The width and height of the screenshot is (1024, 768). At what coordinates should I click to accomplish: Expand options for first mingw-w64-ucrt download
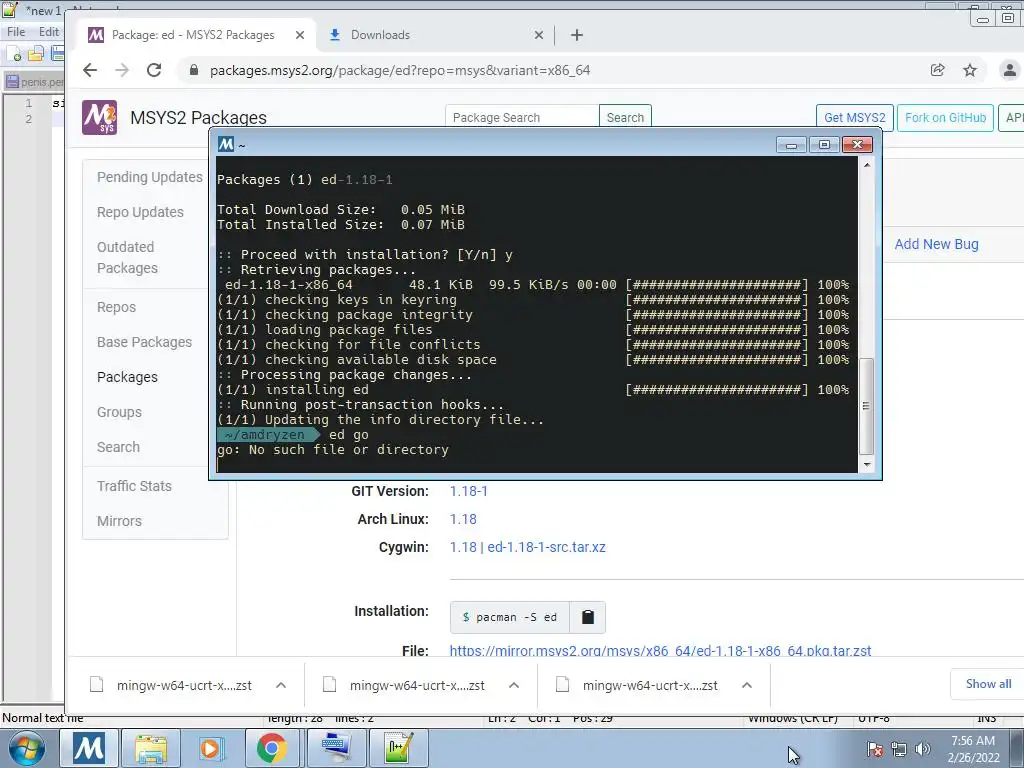(x=281, y=685)
